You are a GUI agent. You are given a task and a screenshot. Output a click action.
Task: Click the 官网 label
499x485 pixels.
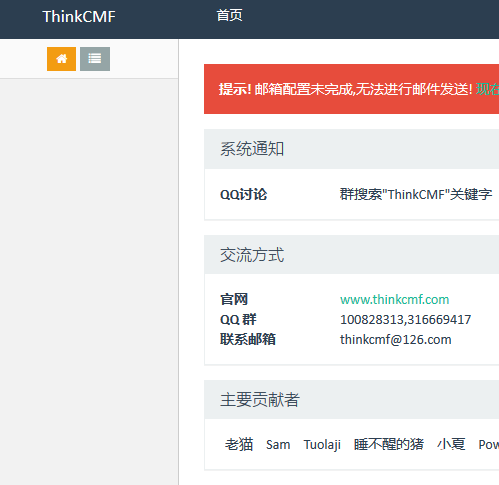[234, 299]
